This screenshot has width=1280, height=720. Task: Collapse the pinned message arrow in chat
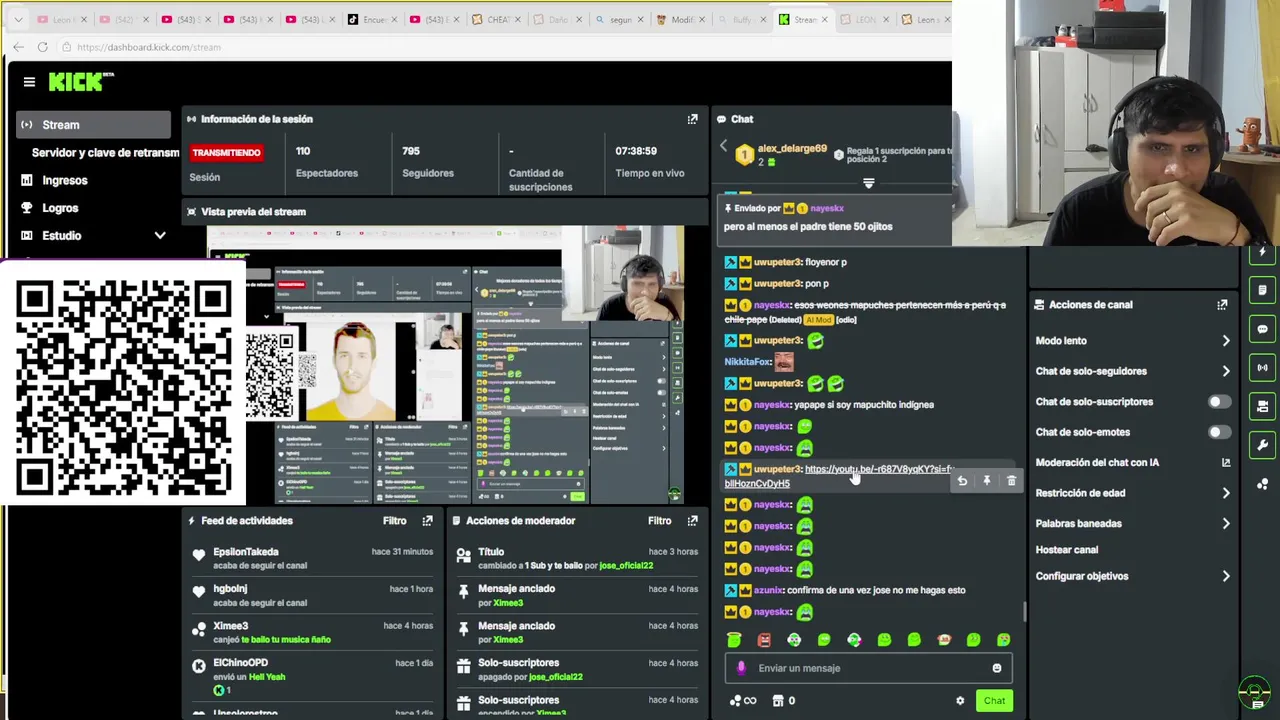tap(868, 183)
